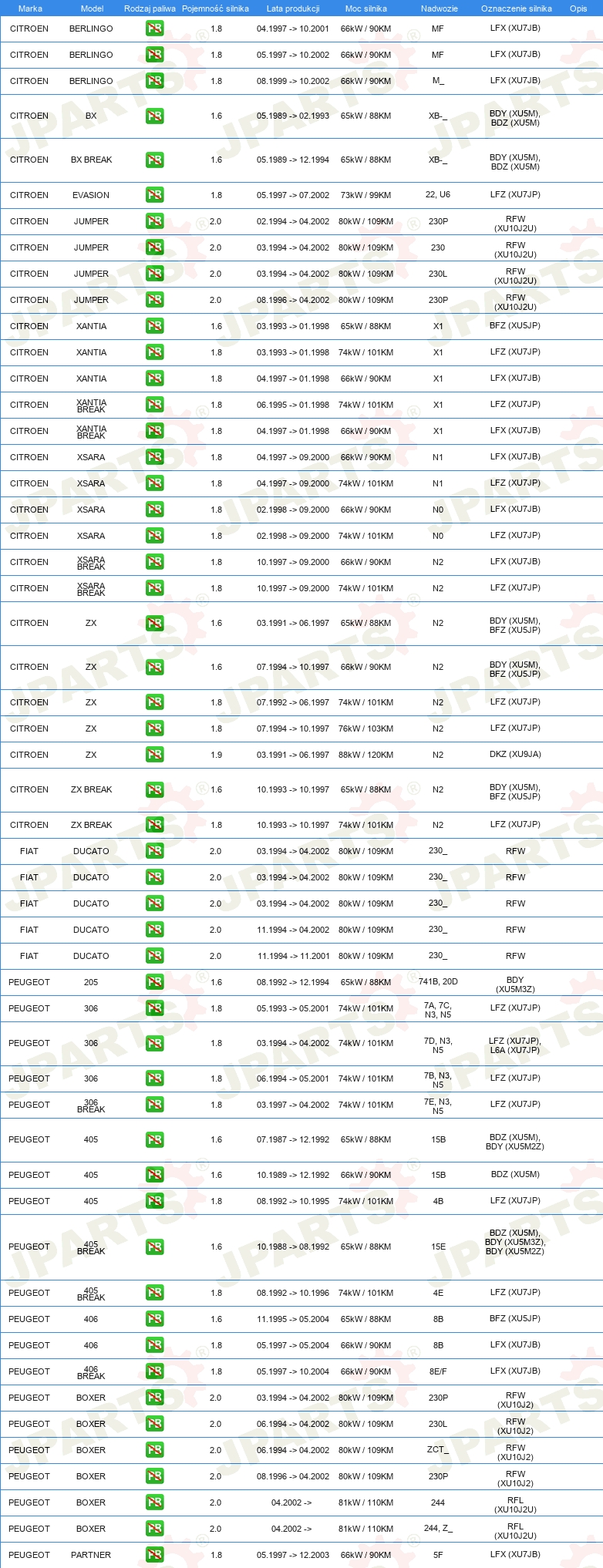Click the Moc silnika column header
This screenshot has height=1568, width=603.
(366, 8)
